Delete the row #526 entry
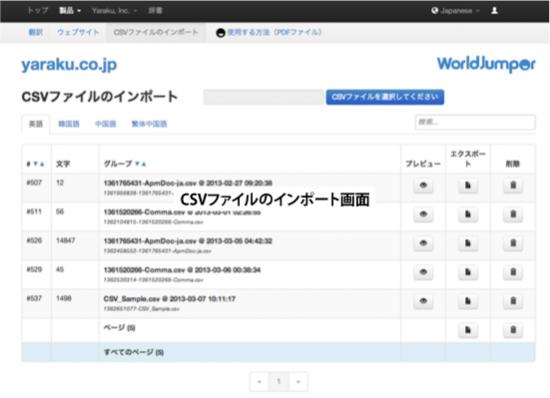The width and height of the screenshot is (550, 398). (513, 243)
